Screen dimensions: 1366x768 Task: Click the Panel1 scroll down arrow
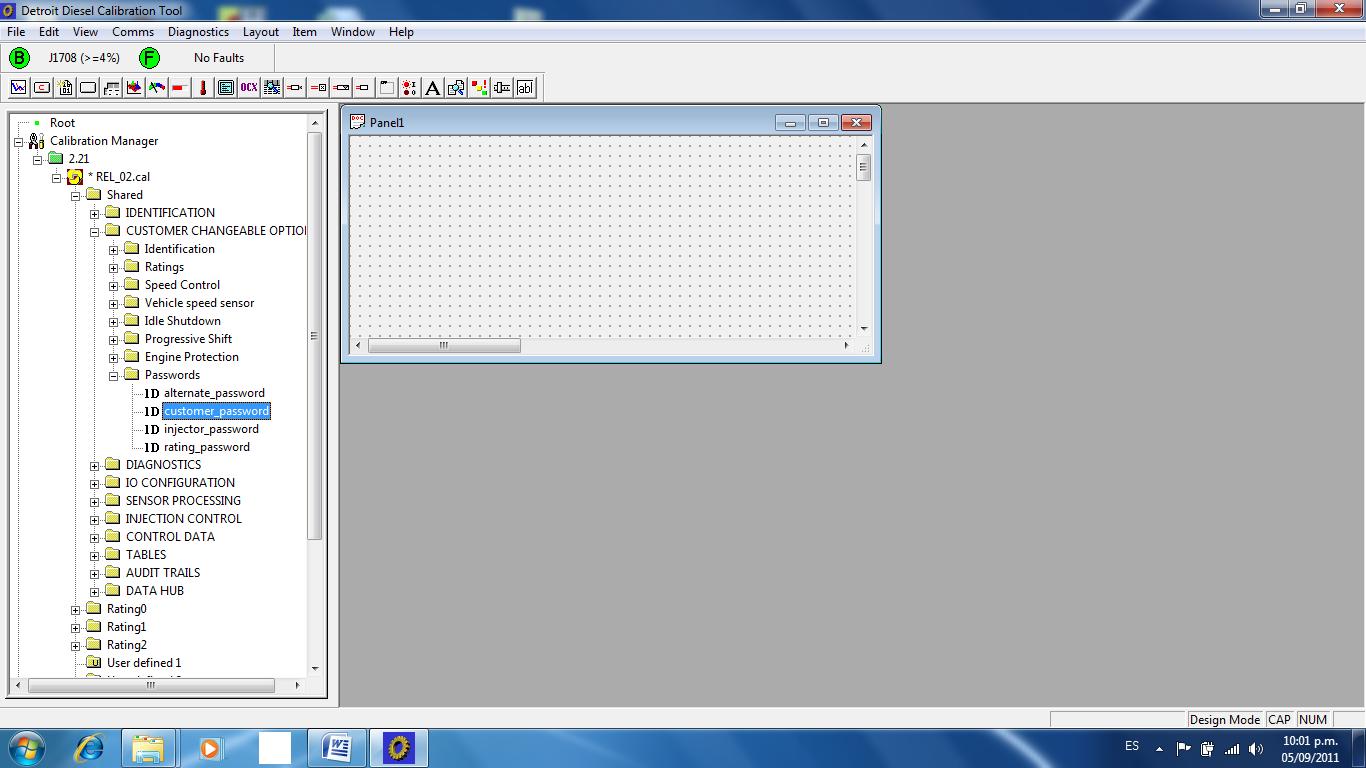(864, 328)
